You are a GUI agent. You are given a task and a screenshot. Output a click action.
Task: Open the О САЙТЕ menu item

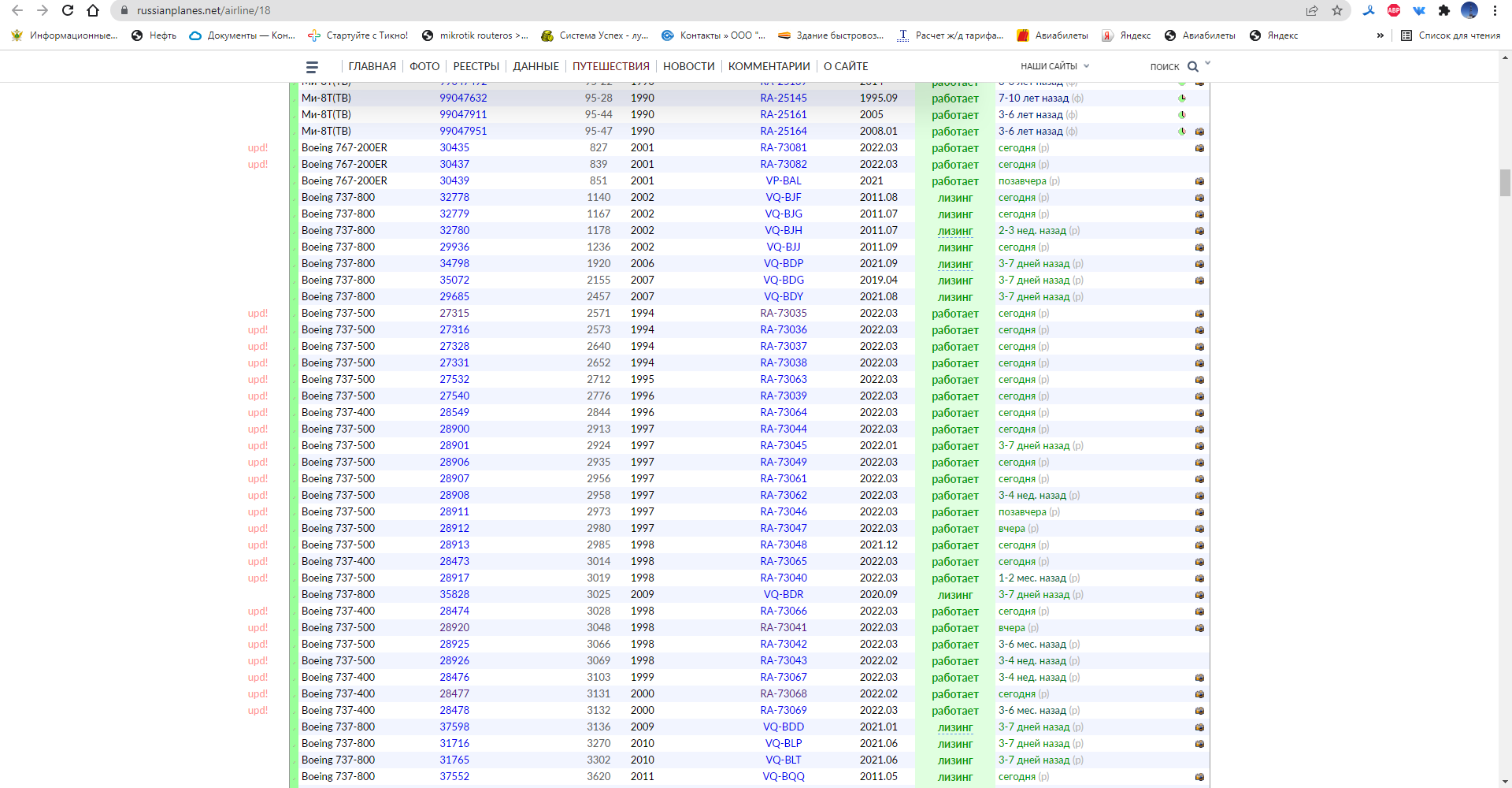[846, 66]
